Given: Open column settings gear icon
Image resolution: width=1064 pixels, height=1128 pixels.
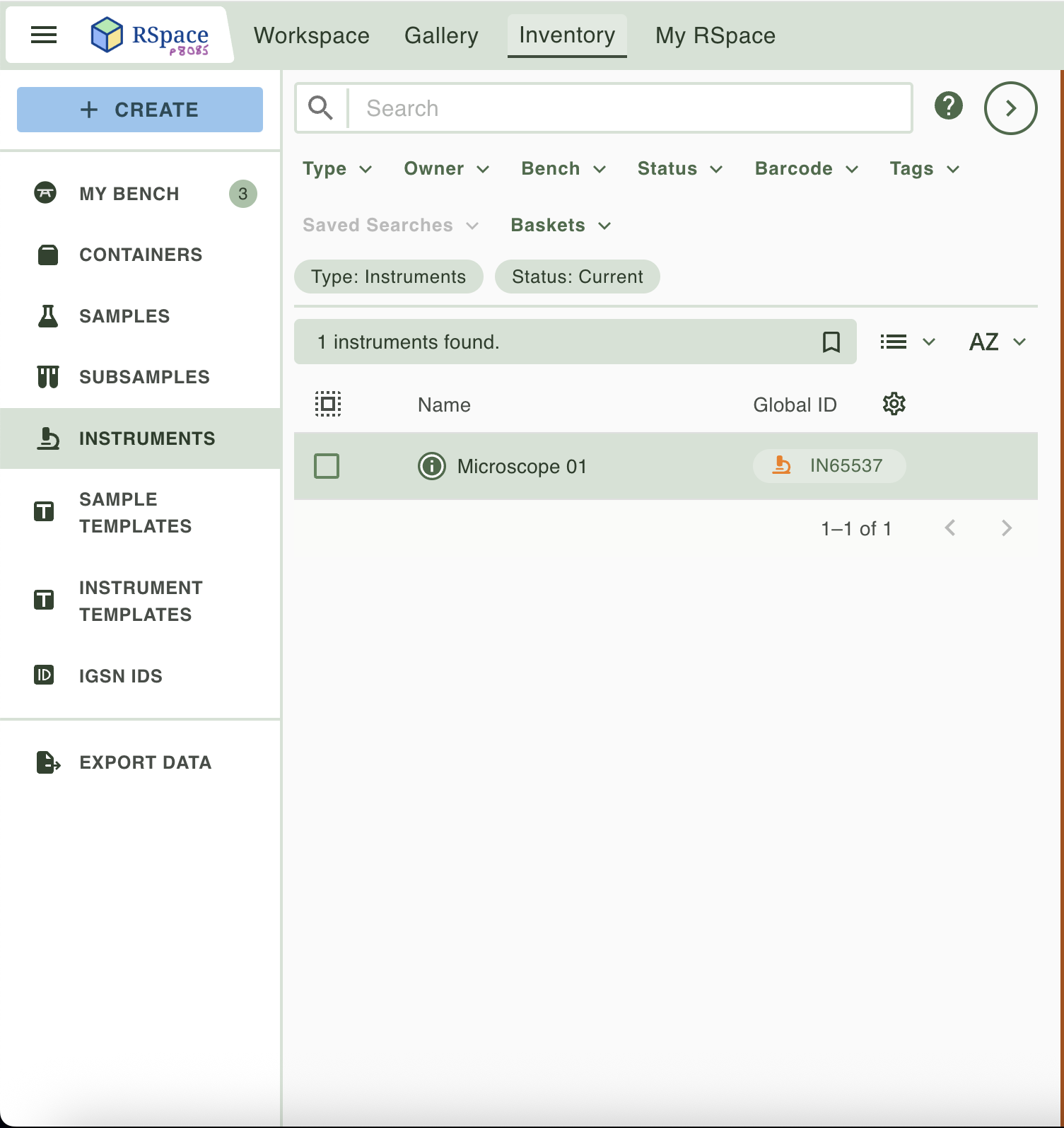Looking at the screenshot, I should click(x=894, y=404).
